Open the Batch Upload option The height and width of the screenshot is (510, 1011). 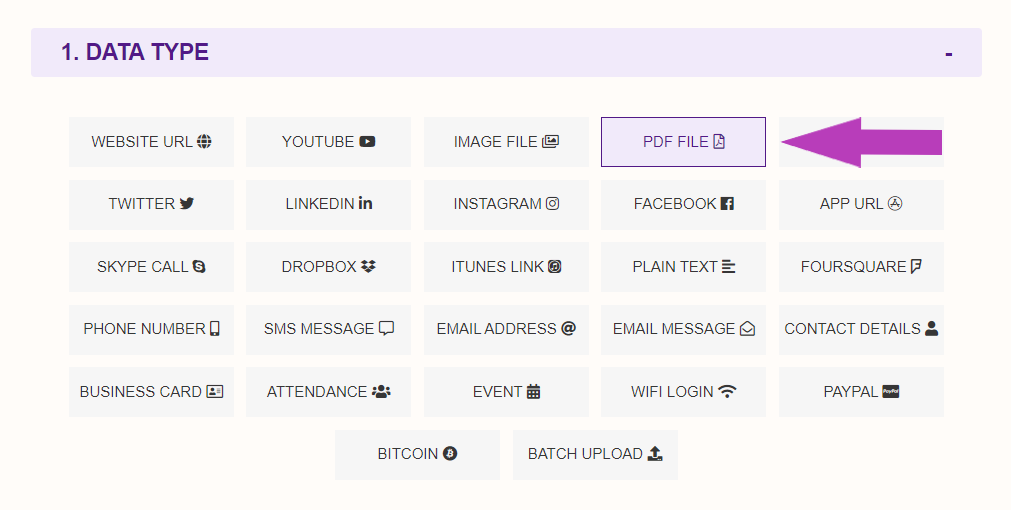click(x=595, y=455)
